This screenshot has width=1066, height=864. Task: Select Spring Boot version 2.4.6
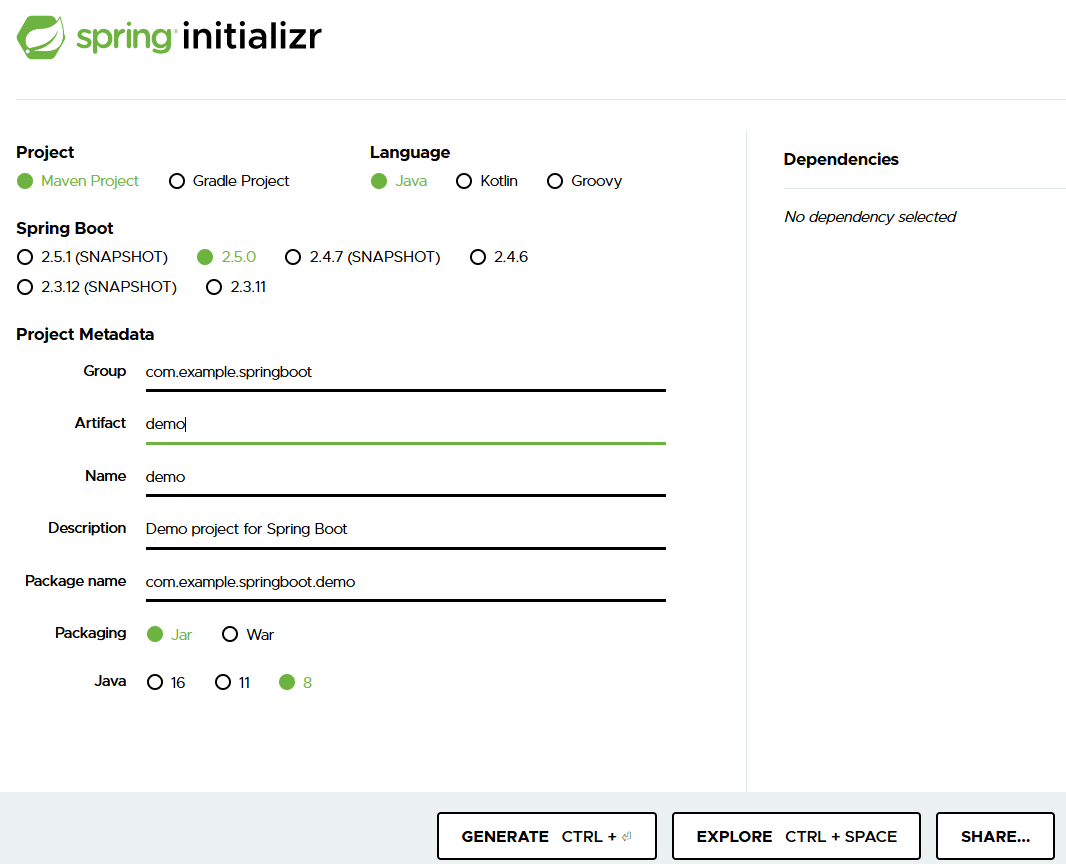point(499,257)
